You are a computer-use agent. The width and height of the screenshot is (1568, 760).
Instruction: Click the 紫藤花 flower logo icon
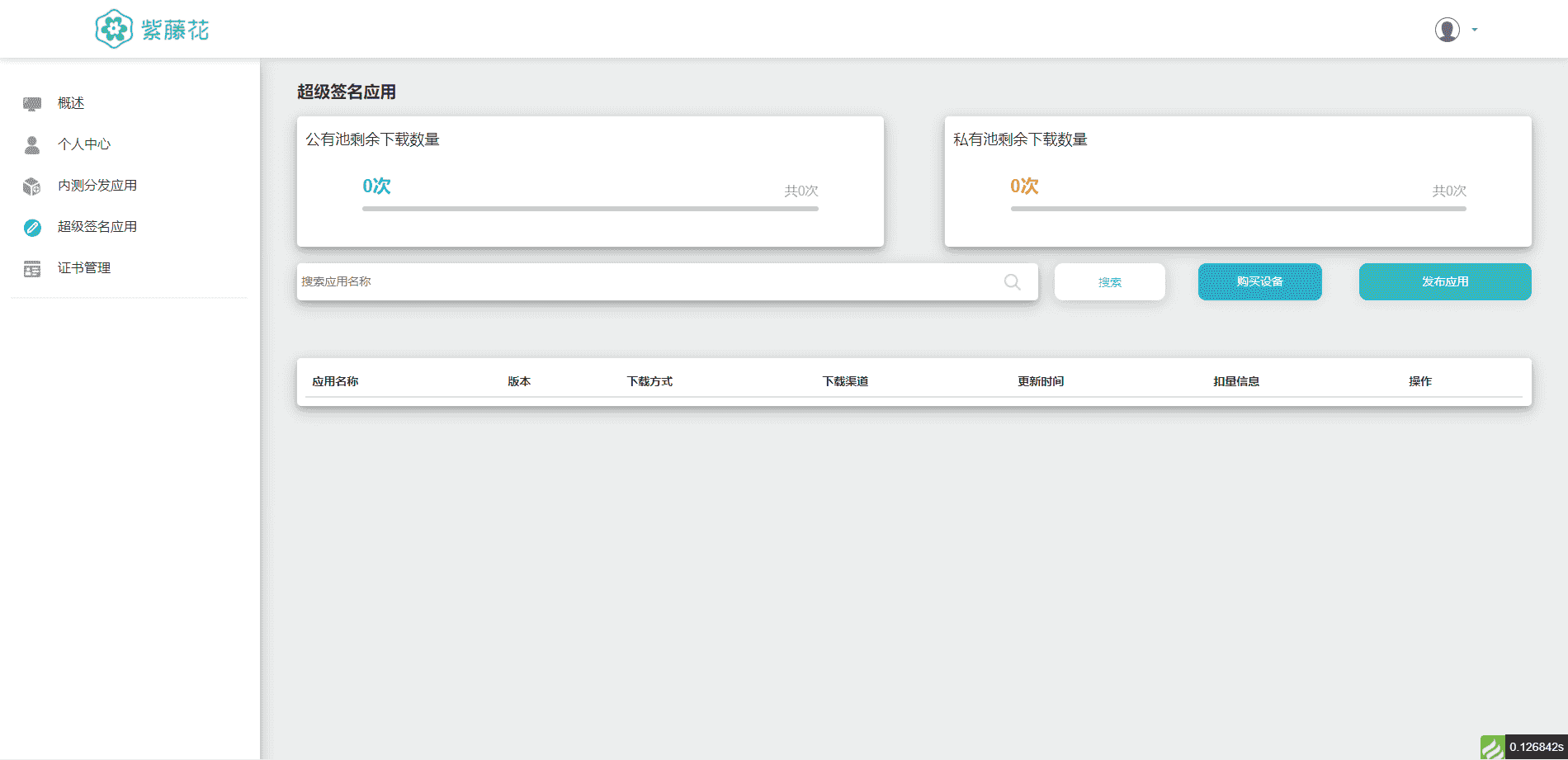[x=114, y=30]
